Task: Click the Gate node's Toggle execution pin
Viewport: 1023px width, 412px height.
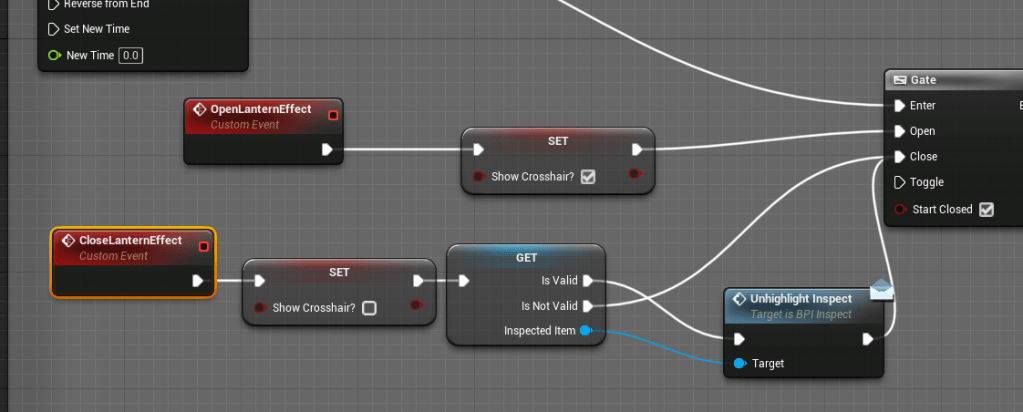Action: pyautogui.click(x=897, y=182)
